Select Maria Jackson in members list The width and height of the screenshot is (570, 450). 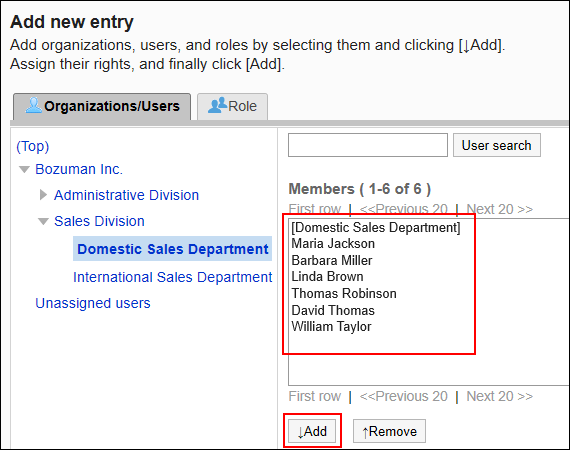(x=333, y=244)
